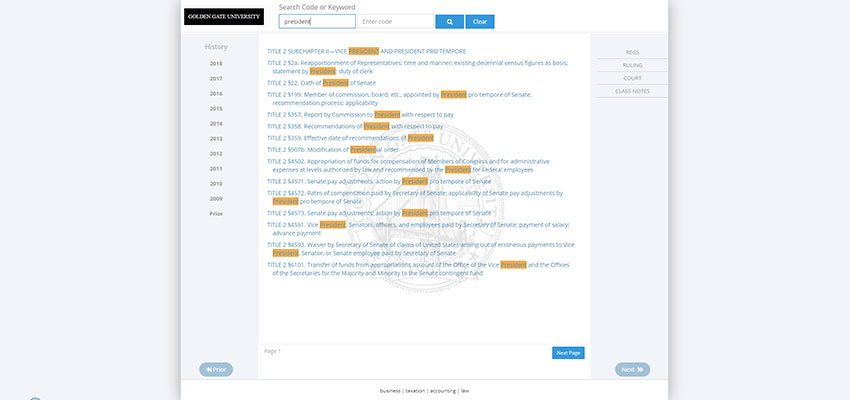Click the History heading

(x=216, y=47)
